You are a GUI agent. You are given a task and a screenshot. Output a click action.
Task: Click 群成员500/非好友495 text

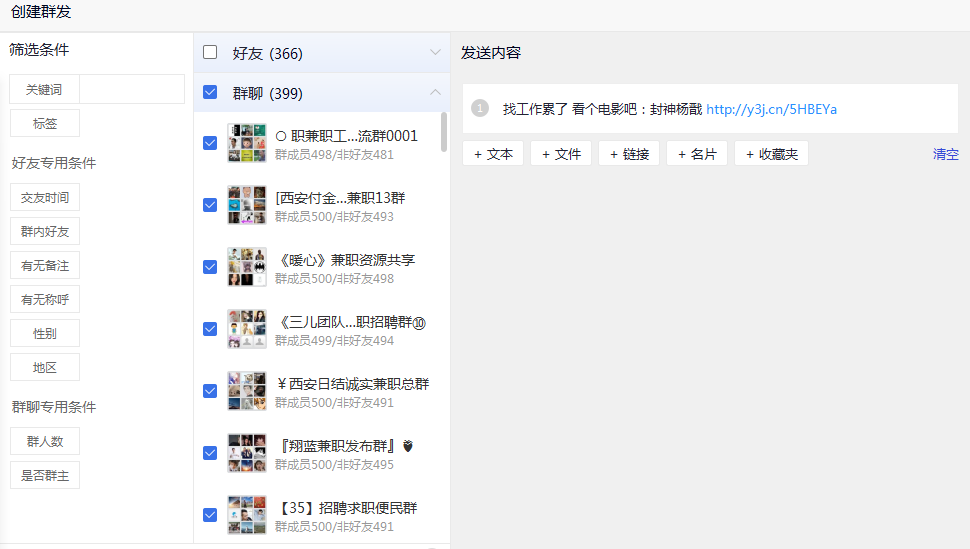tap(334, 464)
